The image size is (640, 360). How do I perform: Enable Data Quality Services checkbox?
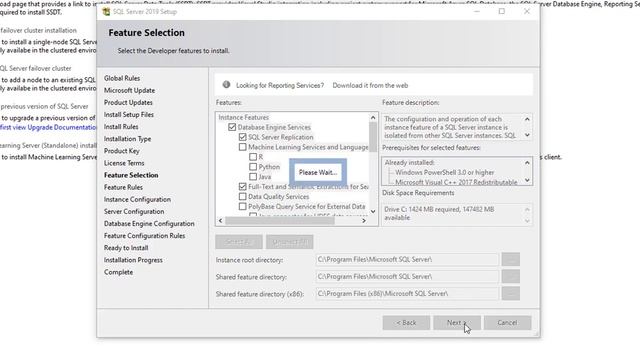tap(242, 197)
